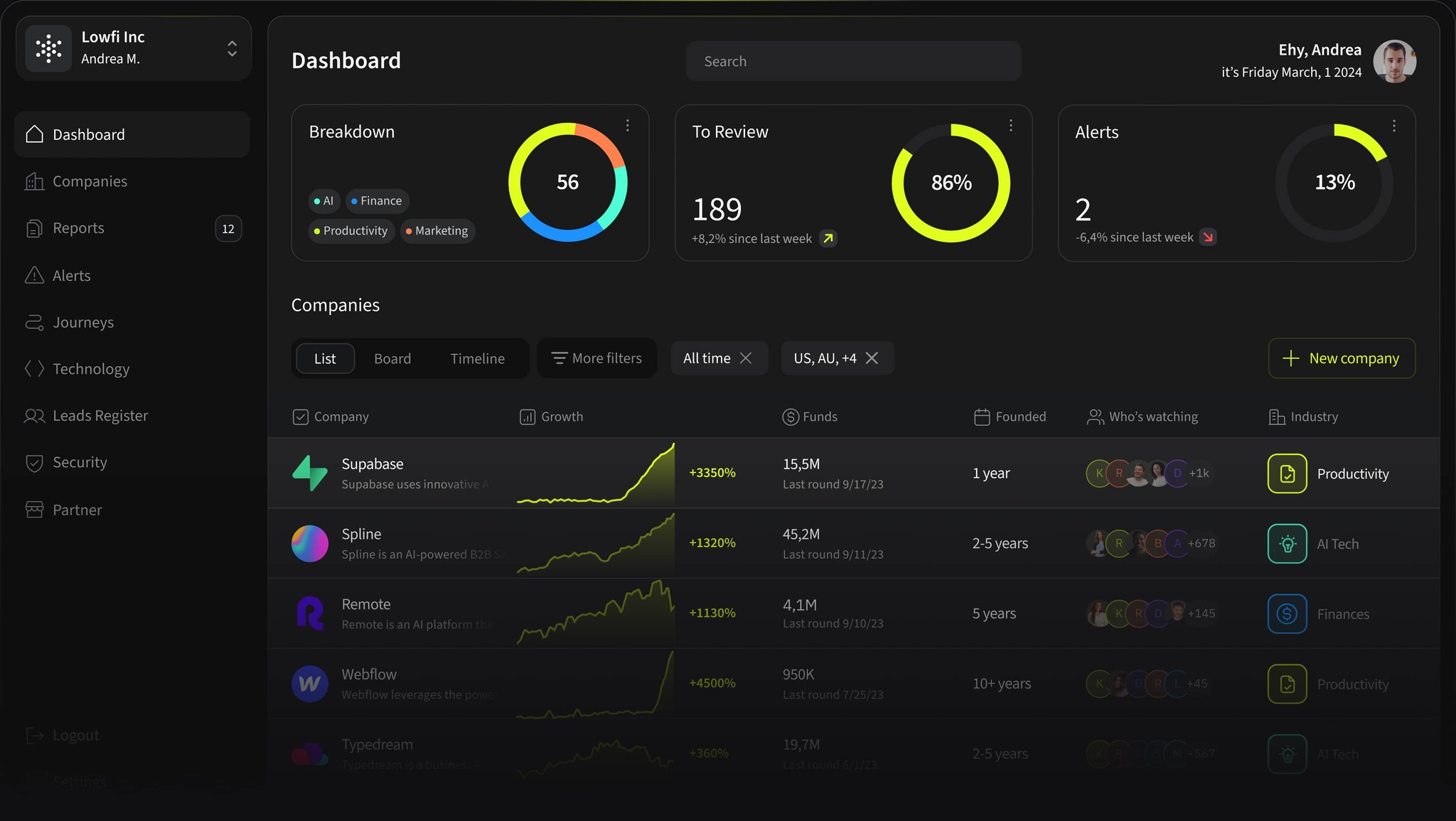Open the Journeys route icon
This screenshot has width=1456, height=821.
(34, 322)
